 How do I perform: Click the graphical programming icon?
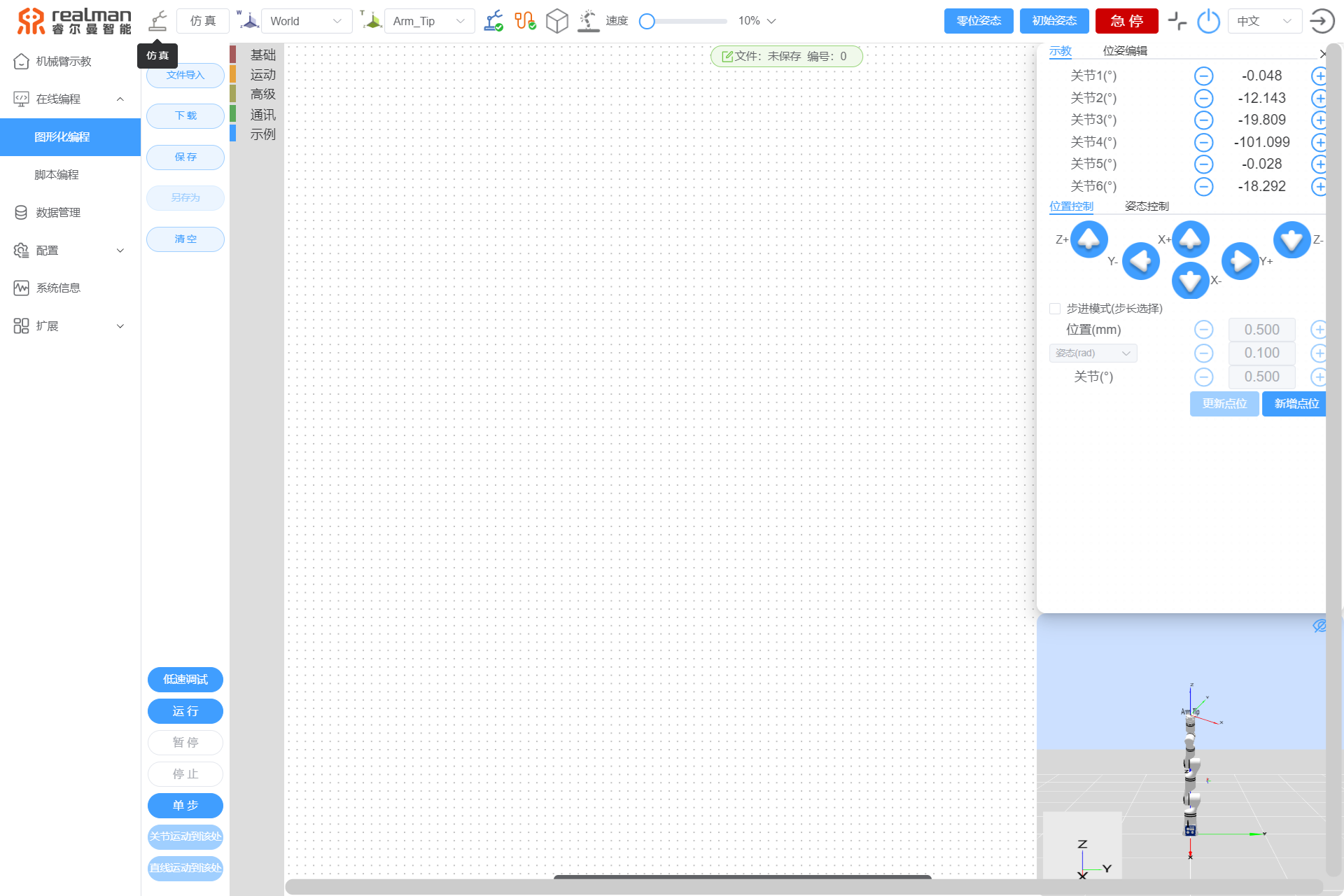click(x=70, y=137)
